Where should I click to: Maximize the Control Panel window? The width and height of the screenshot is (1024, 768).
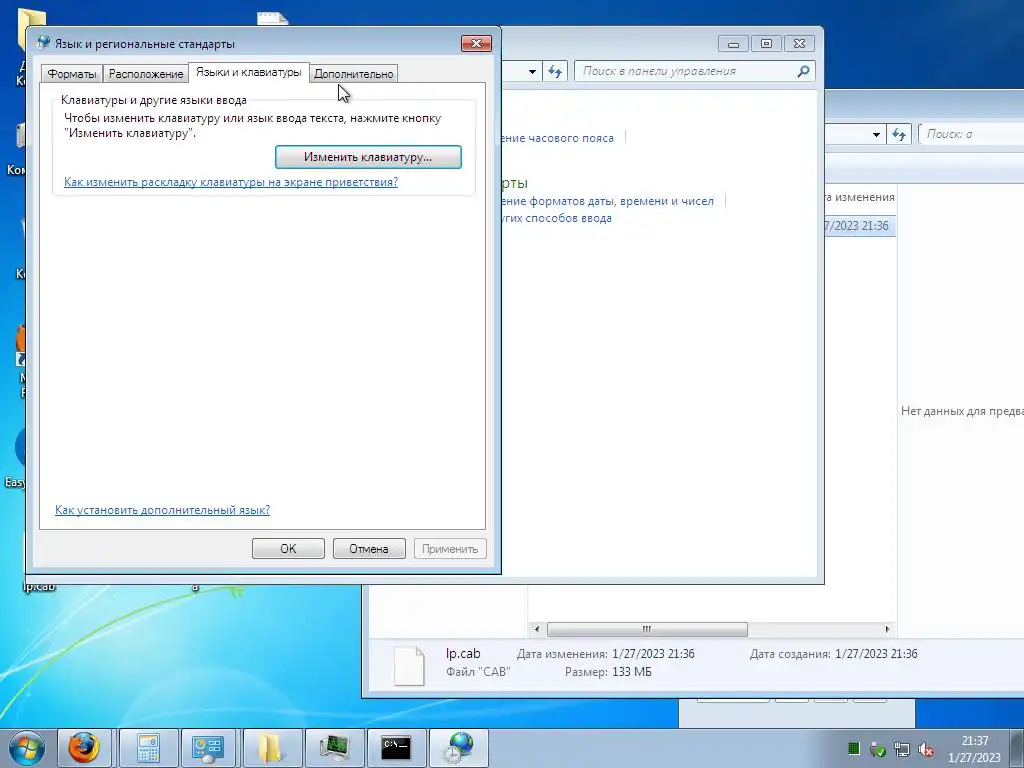pos(766,43)
